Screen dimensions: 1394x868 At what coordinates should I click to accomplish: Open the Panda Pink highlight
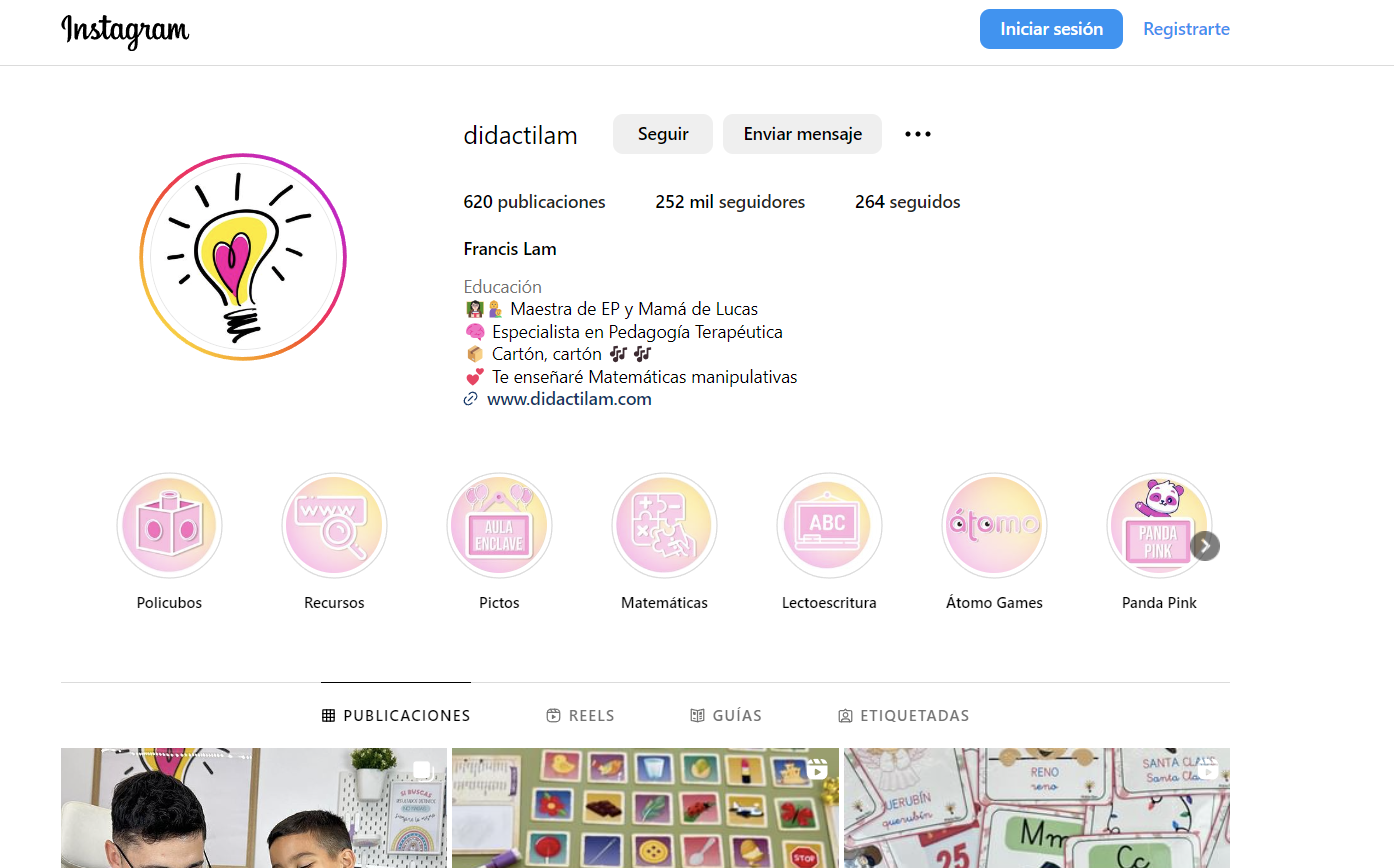[1159, 526]
